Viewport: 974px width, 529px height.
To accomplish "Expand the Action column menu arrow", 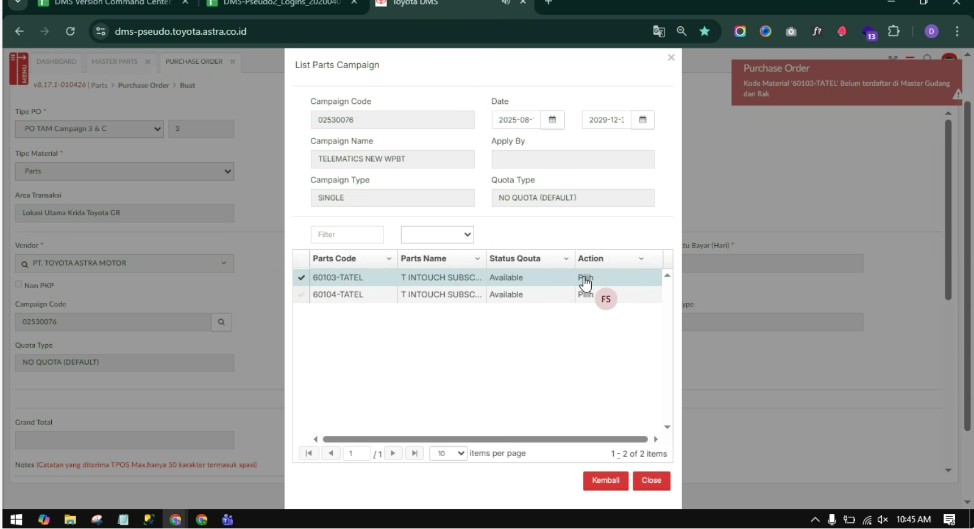I will pos(641,259).
